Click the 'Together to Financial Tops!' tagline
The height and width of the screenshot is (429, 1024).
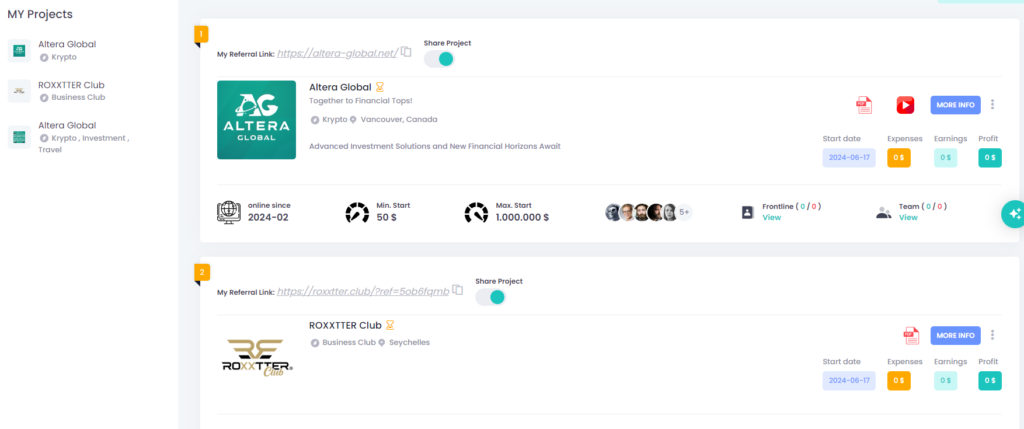point(360,101)
